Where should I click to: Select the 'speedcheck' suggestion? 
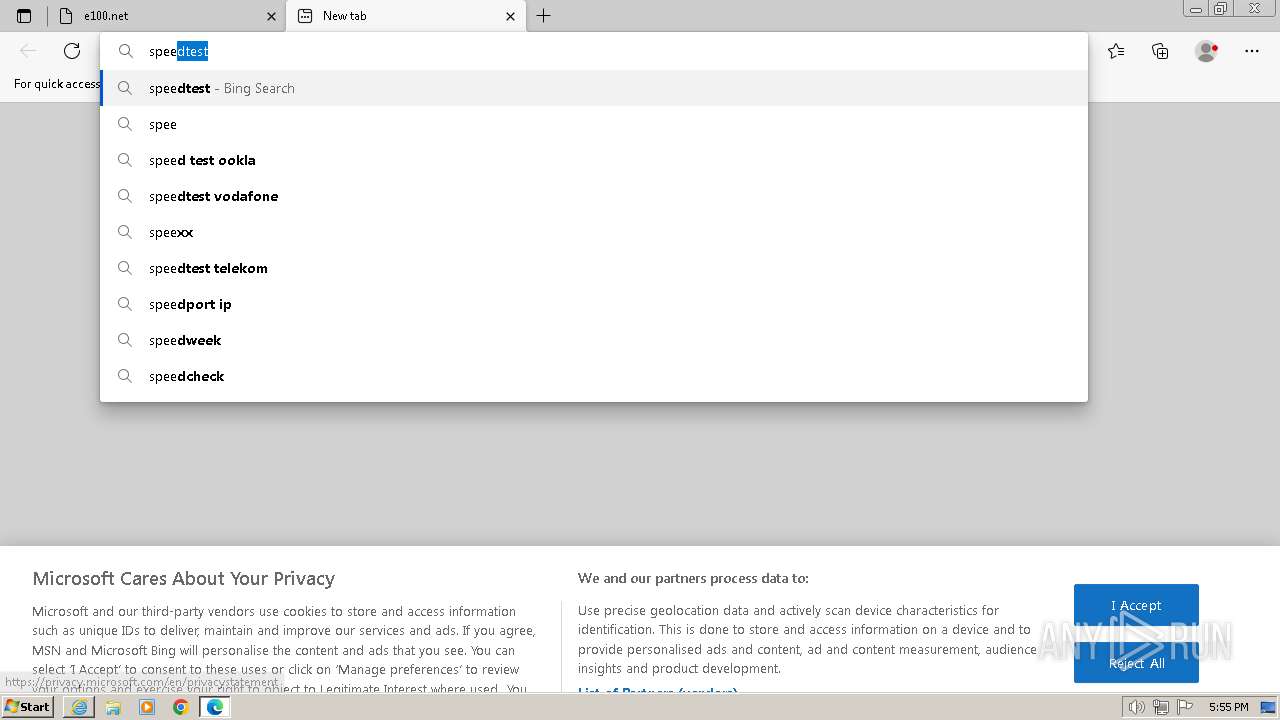594,376
